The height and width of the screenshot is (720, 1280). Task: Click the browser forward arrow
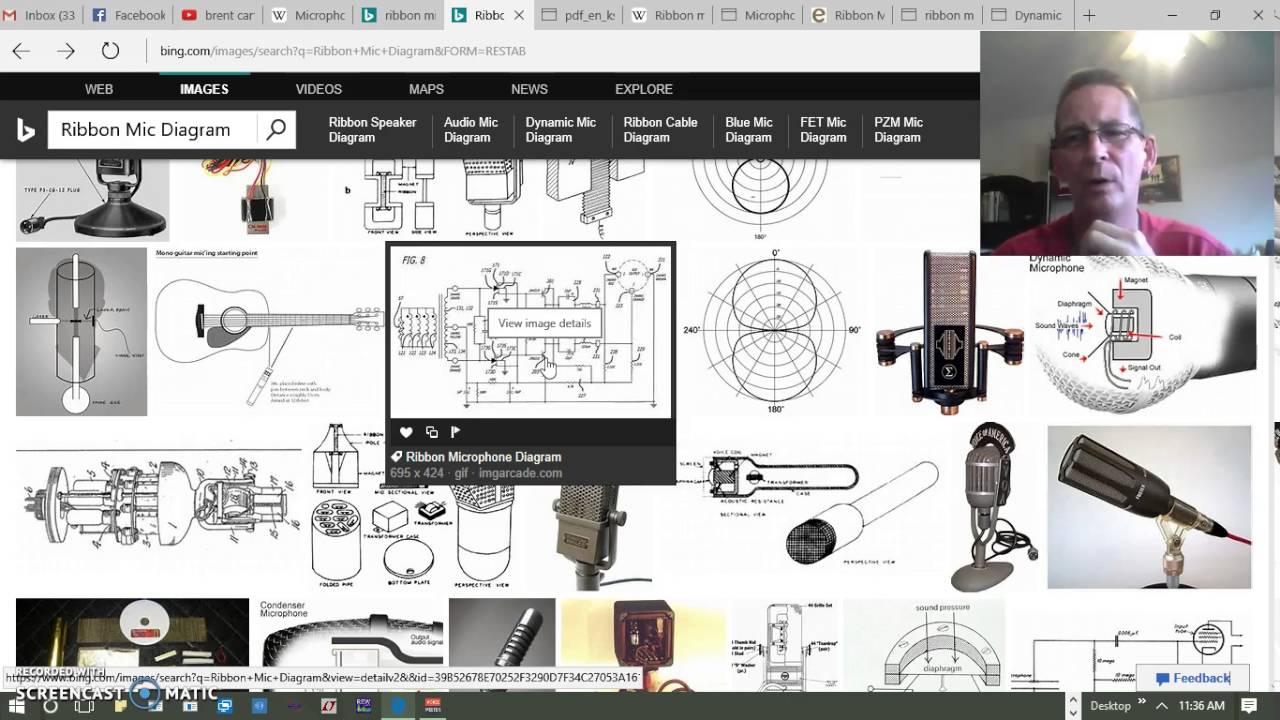tap(66, 51)
